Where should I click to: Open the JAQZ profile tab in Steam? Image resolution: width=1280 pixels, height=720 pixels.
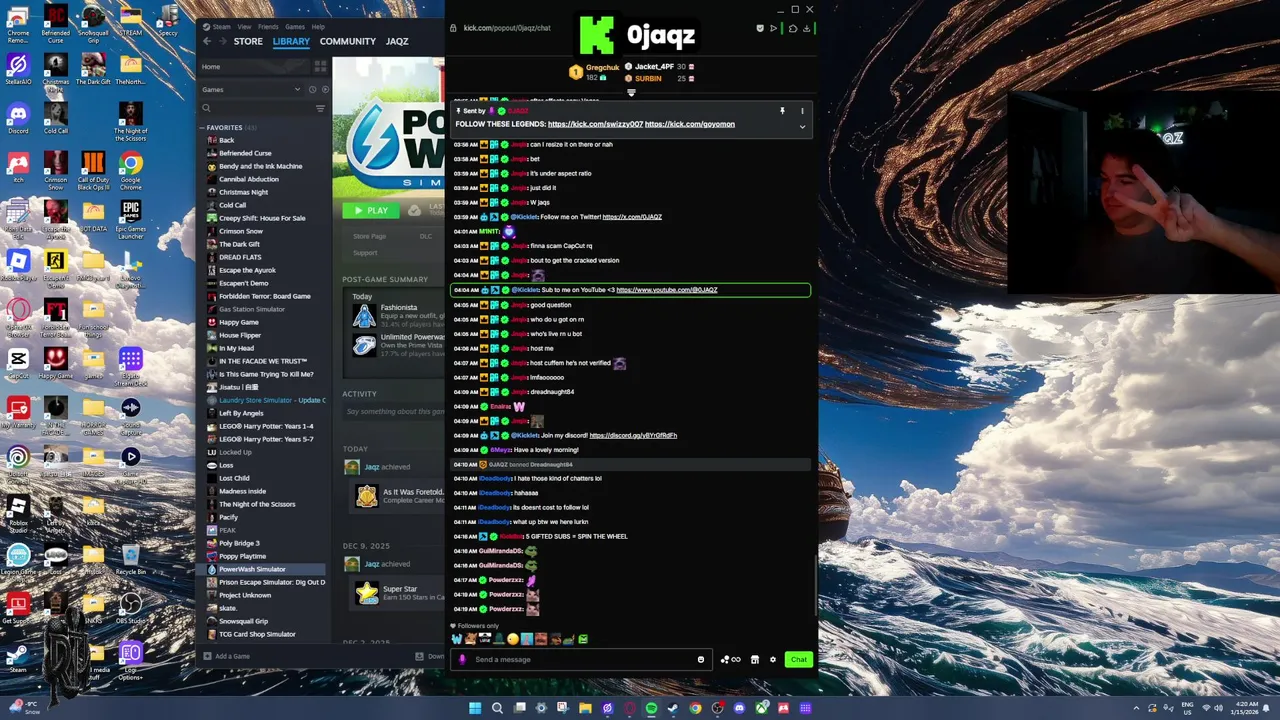397,41
